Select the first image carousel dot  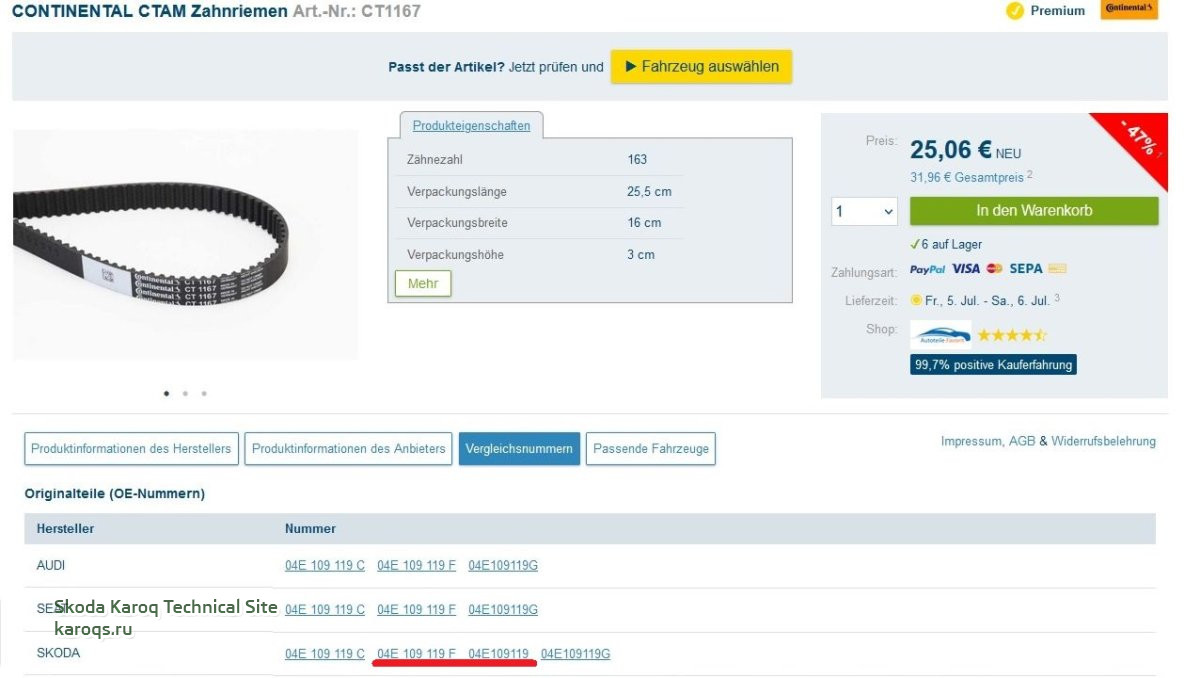pyautogui.click(x=166, y=394)
